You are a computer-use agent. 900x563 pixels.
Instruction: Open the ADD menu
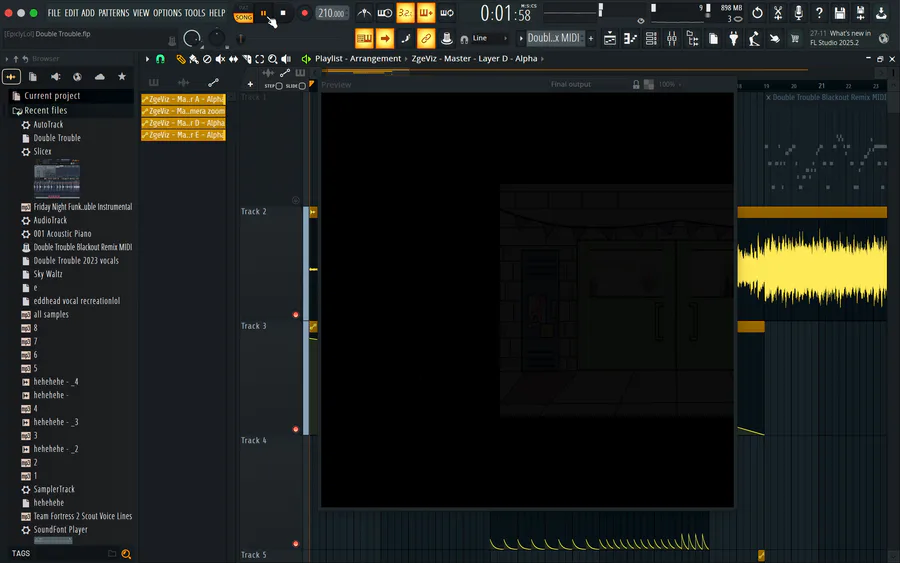[88, 13]
